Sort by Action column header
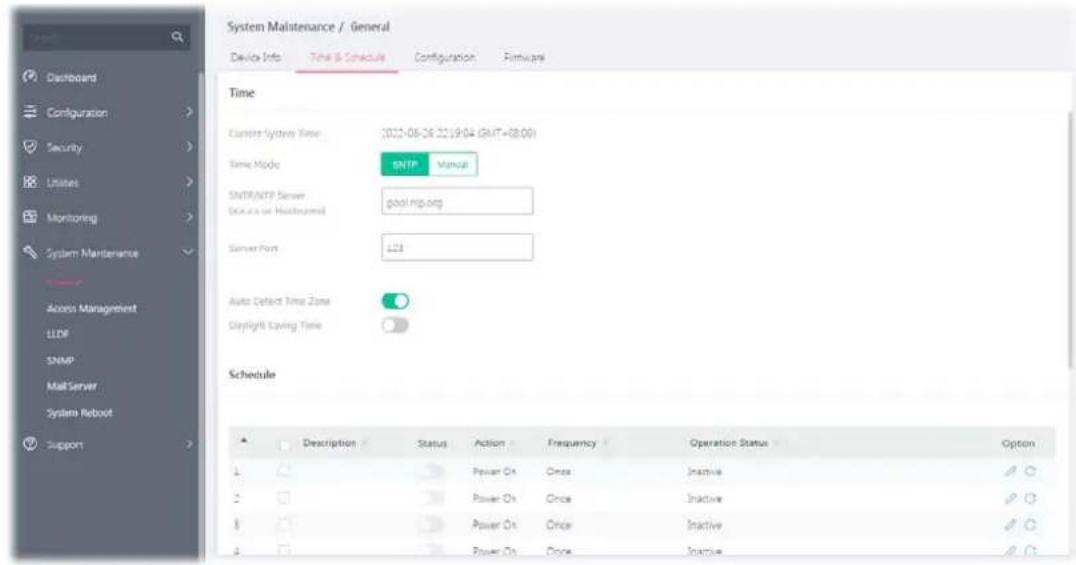This screenshot has height=565, width=1076. coord(490,443)
